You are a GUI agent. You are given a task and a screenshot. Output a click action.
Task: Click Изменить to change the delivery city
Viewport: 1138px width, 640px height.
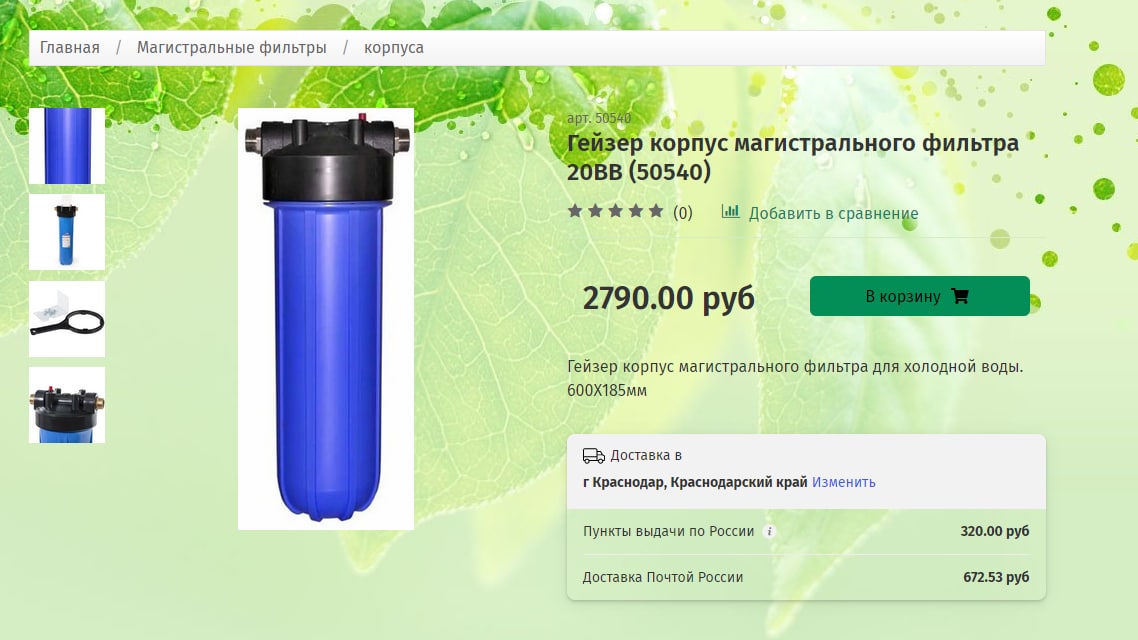(x=843, y=482)
